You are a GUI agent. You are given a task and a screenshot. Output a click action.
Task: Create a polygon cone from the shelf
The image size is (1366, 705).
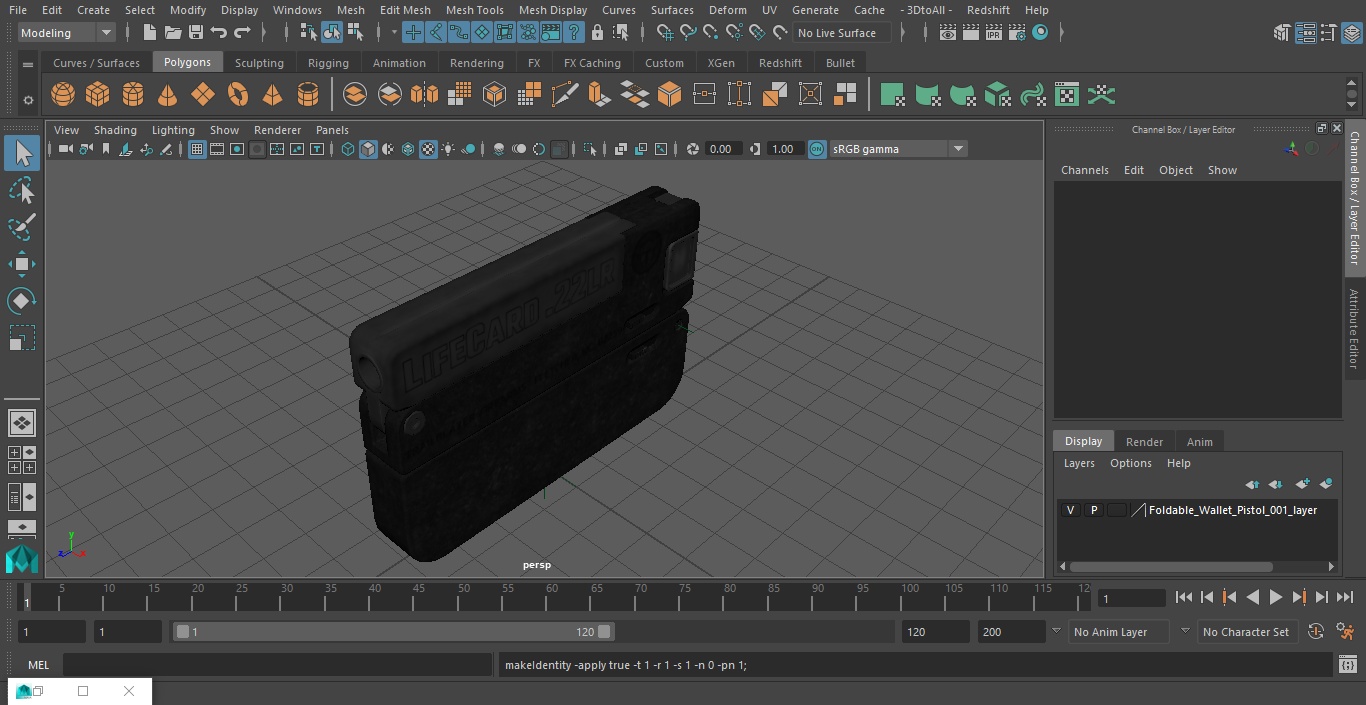tap(168, 95)
